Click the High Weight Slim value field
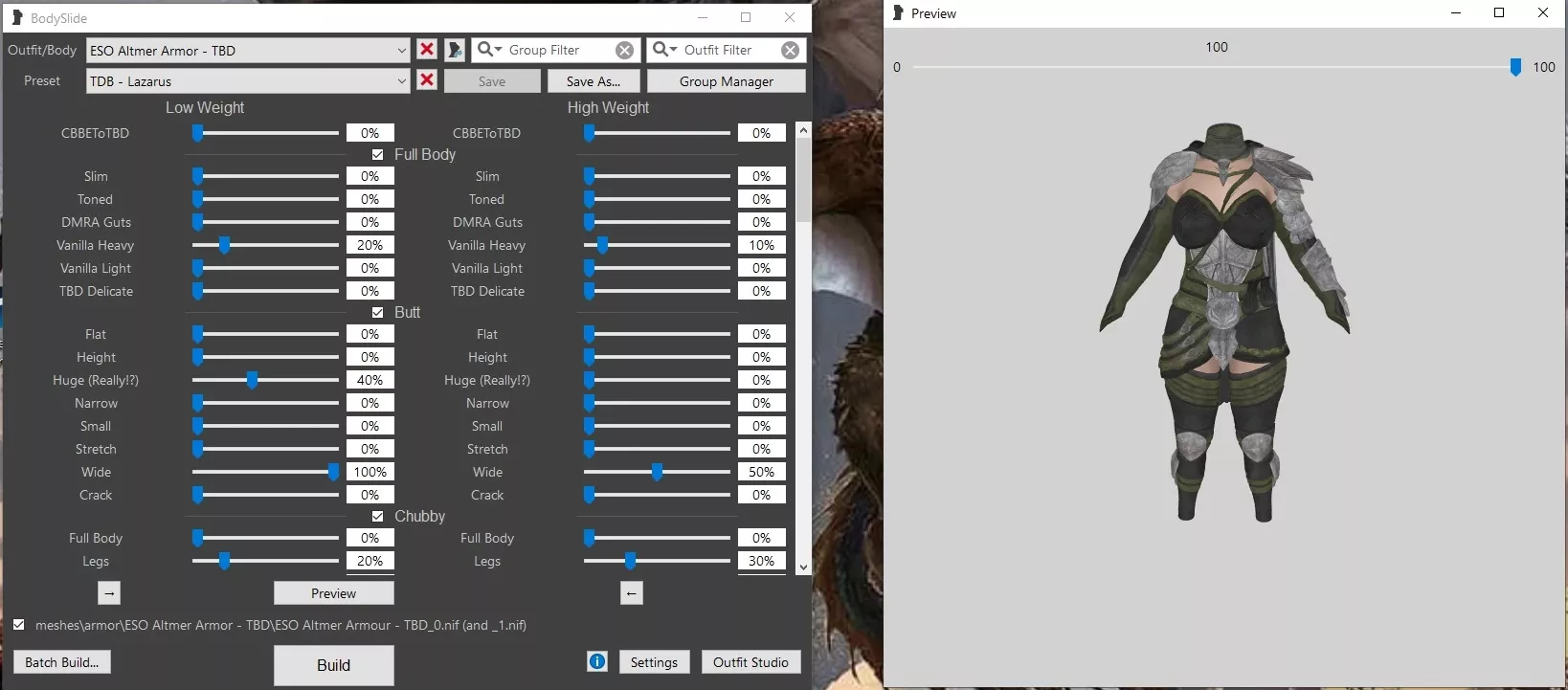 761,176
